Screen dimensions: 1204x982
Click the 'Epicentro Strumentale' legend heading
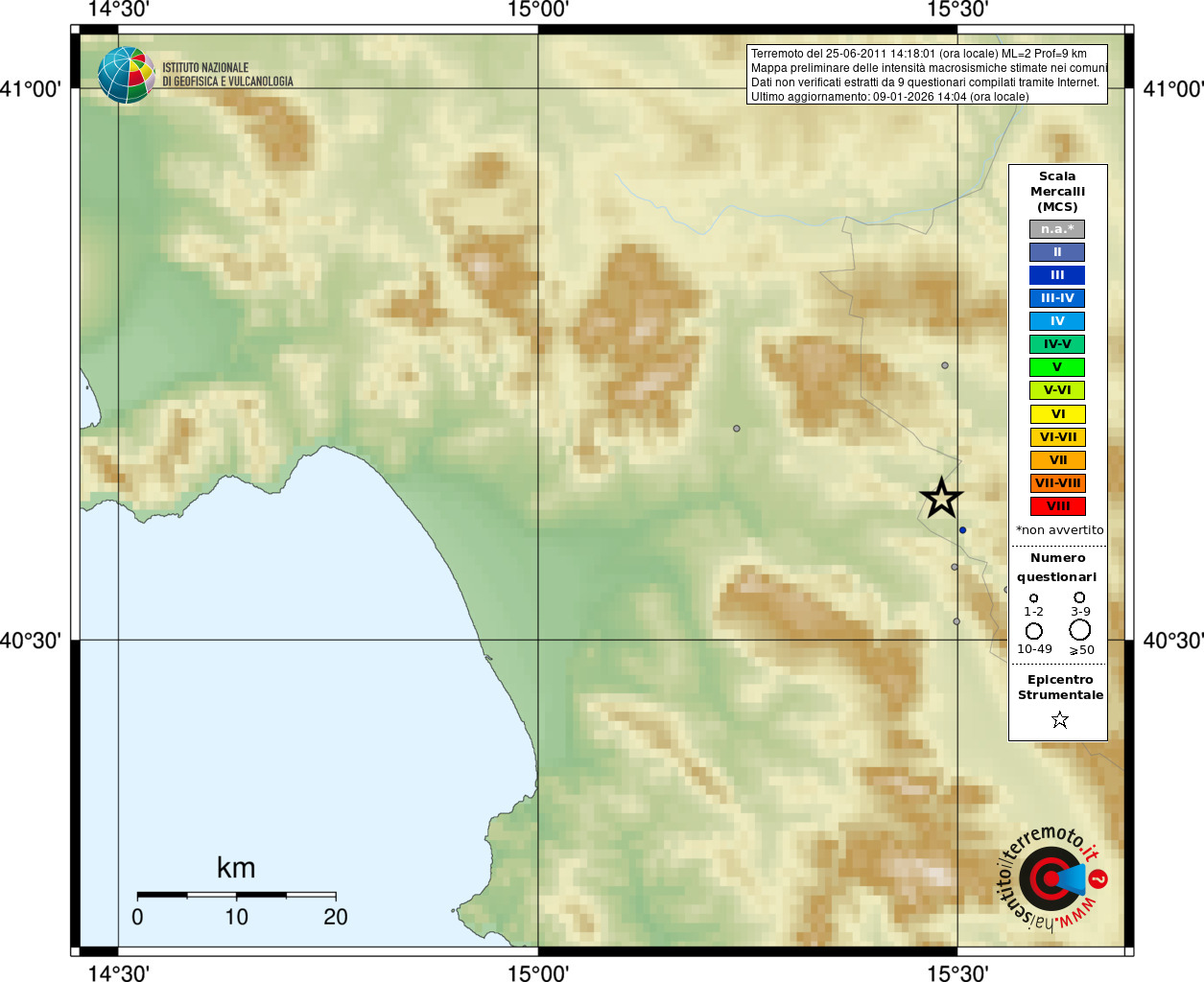coord(1060,688)
